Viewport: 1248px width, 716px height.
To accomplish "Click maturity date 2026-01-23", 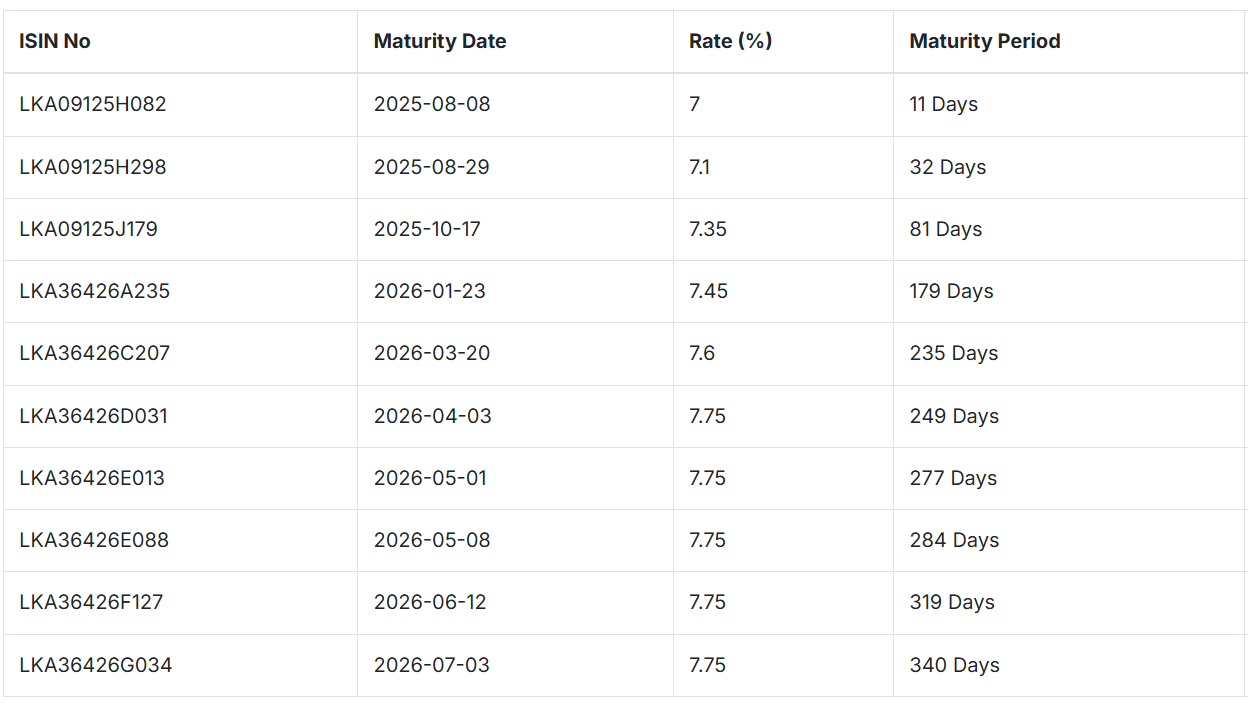I will pyautogui.click(x=431, y=291).
